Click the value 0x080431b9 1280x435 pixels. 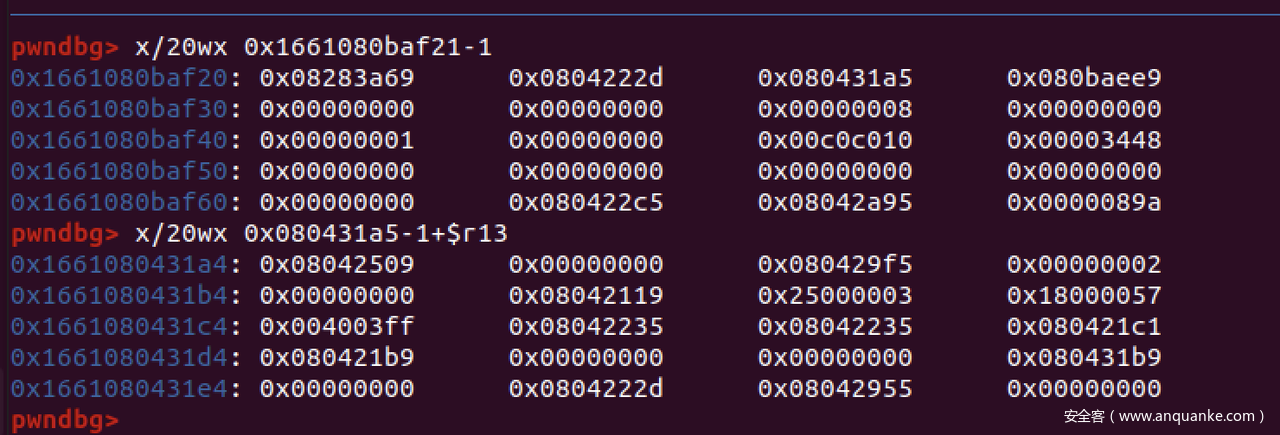[1084, 358]
